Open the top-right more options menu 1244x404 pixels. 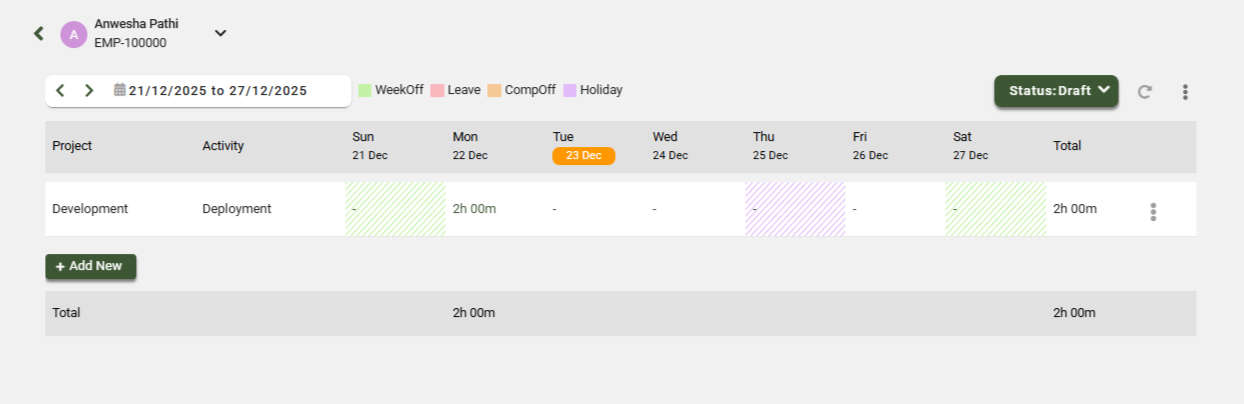[1185, 92]
